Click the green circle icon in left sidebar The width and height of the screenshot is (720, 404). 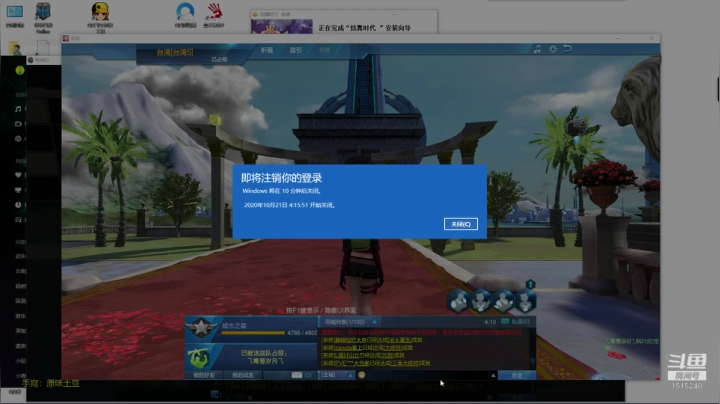(20, 70)
